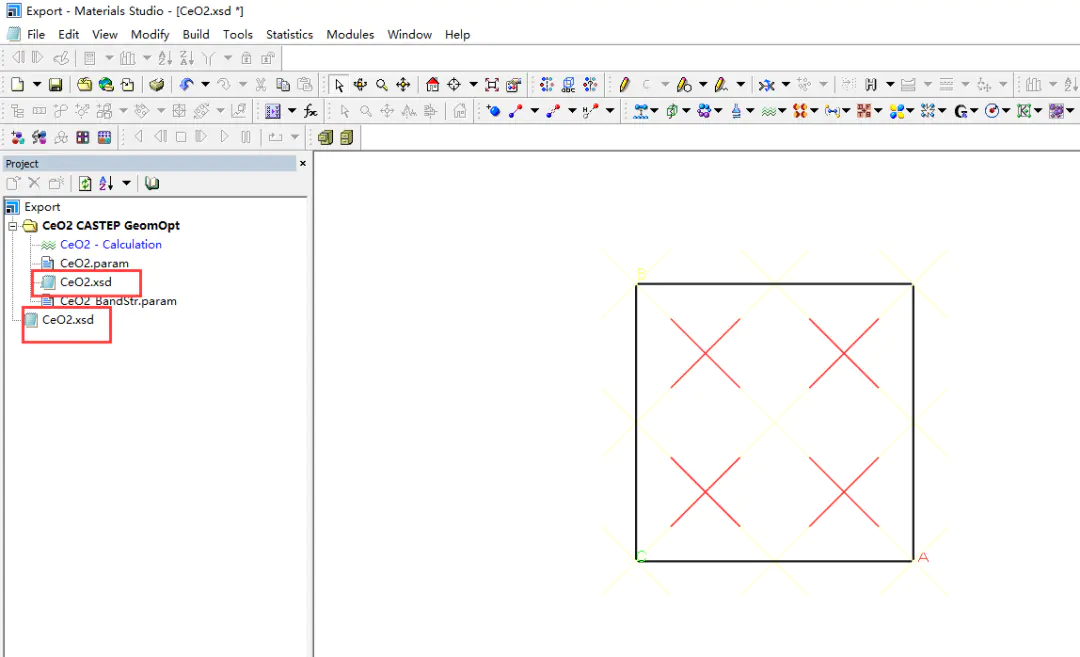Select CeO2 BandStr.param file
The width and height of the screenshot is (1080, 657).
click(118, 301)
